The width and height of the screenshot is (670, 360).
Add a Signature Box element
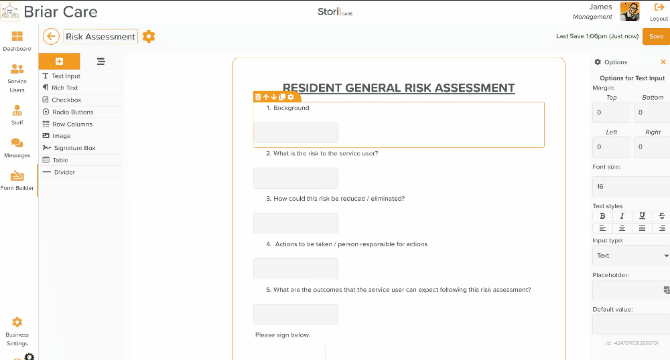click(81, 148)
